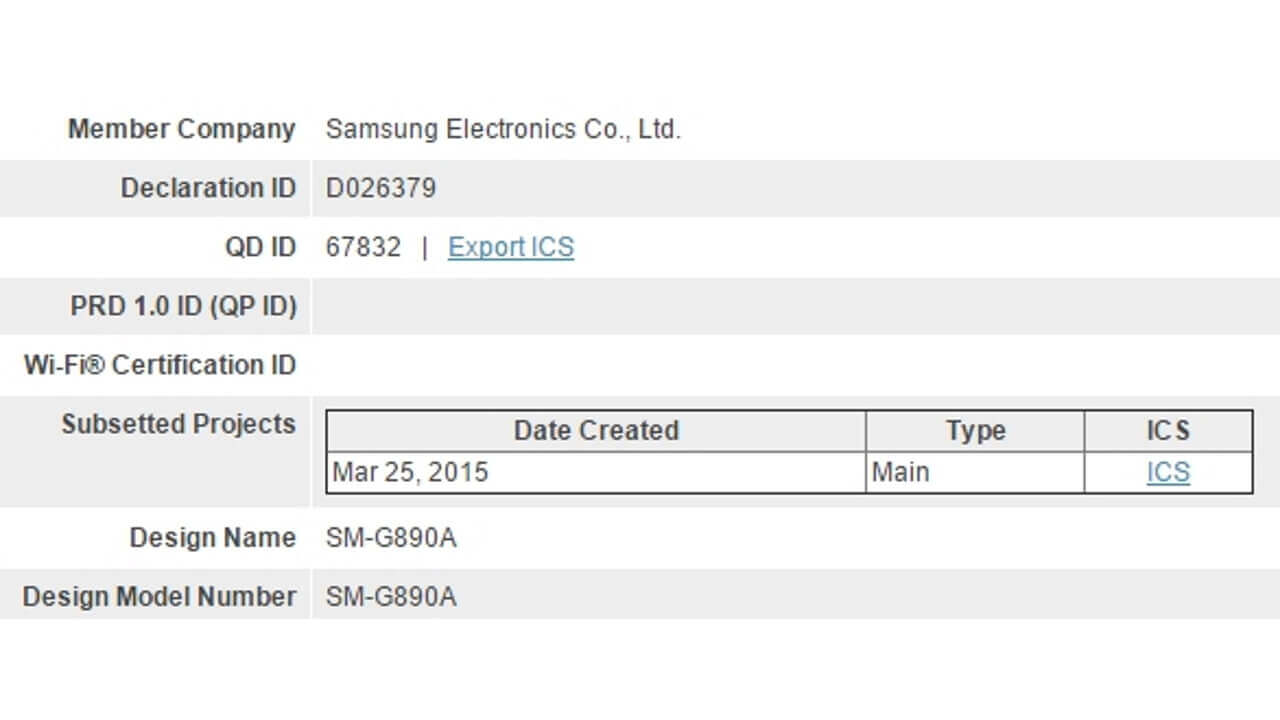Click the QD ID row label

click(261, 247)
